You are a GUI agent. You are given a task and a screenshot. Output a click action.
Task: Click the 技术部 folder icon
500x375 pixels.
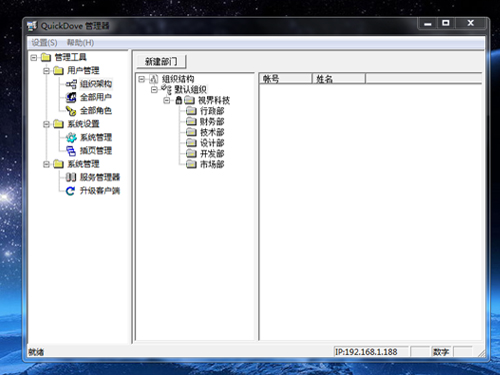(191, 132)
